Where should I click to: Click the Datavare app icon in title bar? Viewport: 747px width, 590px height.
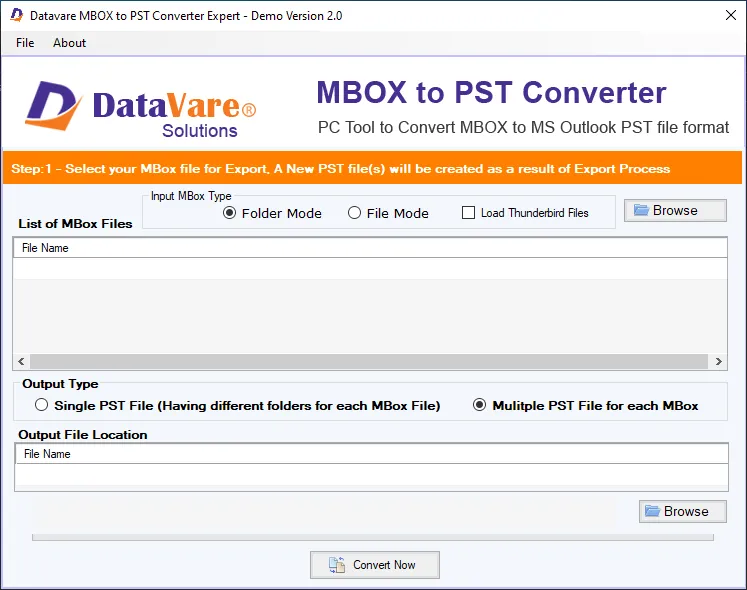pos(17,15)
